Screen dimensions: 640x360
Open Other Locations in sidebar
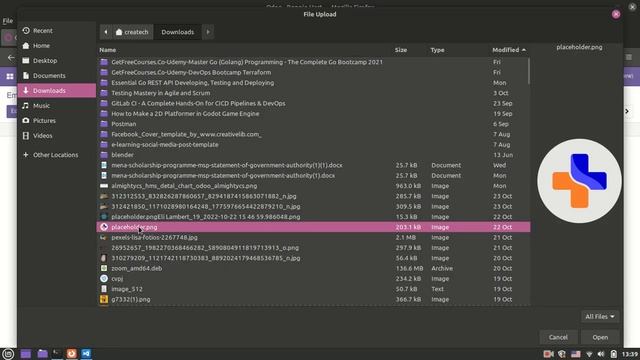point(56,155)
